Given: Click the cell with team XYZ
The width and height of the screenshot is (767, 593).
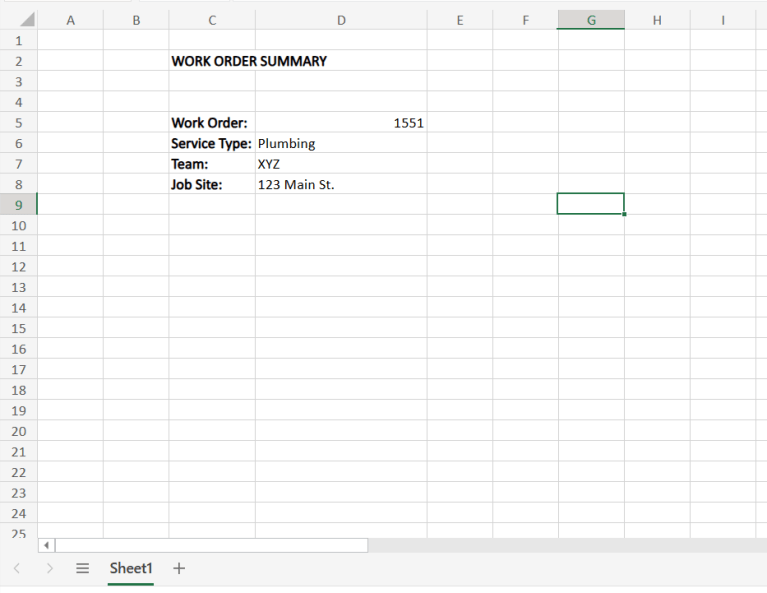Looking at the screenshot, I should pyautogui.click(x=341, y=164).
